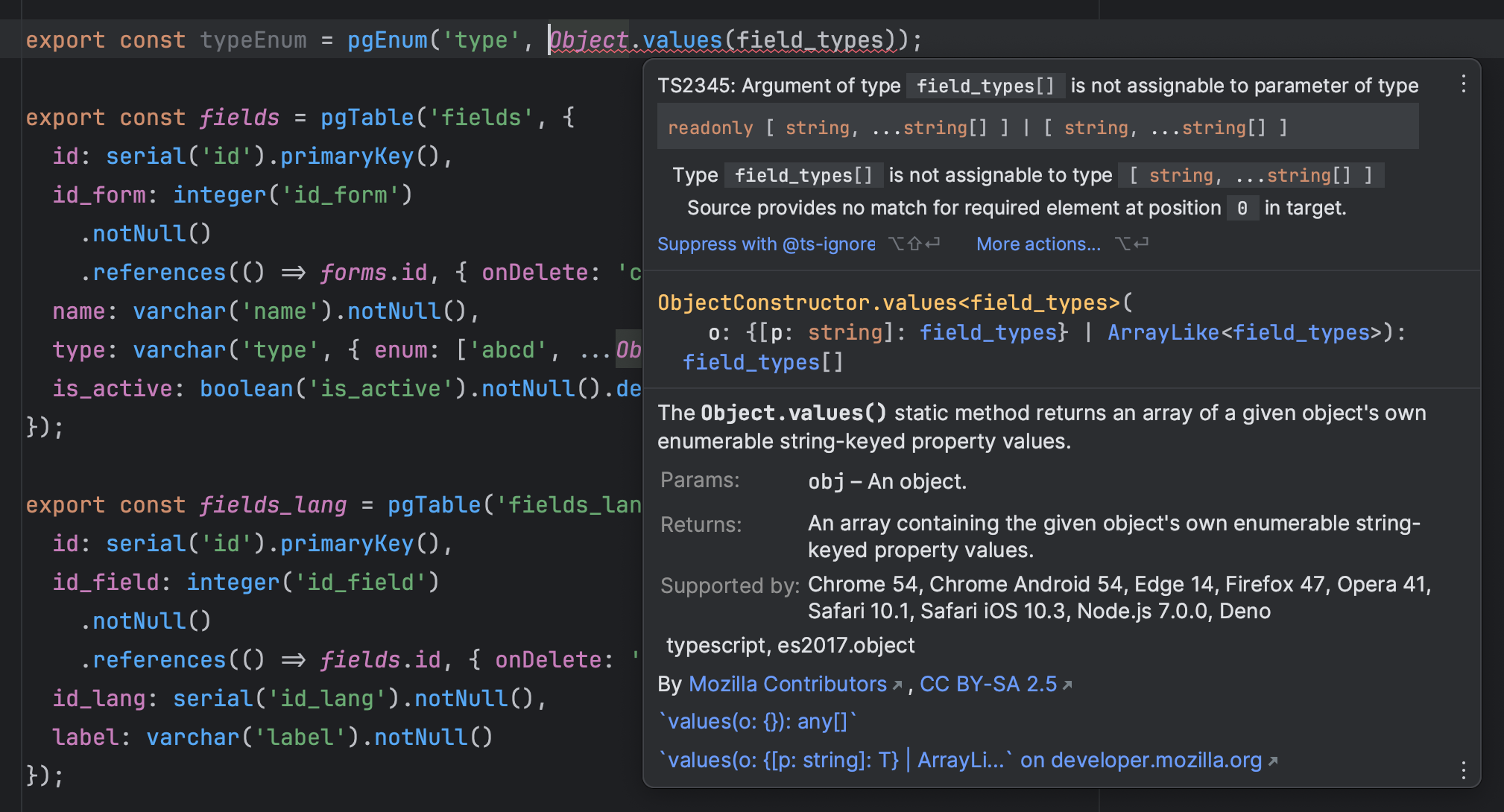Click external link arrow beside Mozilla Contributors
The width and height of the screenshot is (1504, 812).
tap(898, 683)
